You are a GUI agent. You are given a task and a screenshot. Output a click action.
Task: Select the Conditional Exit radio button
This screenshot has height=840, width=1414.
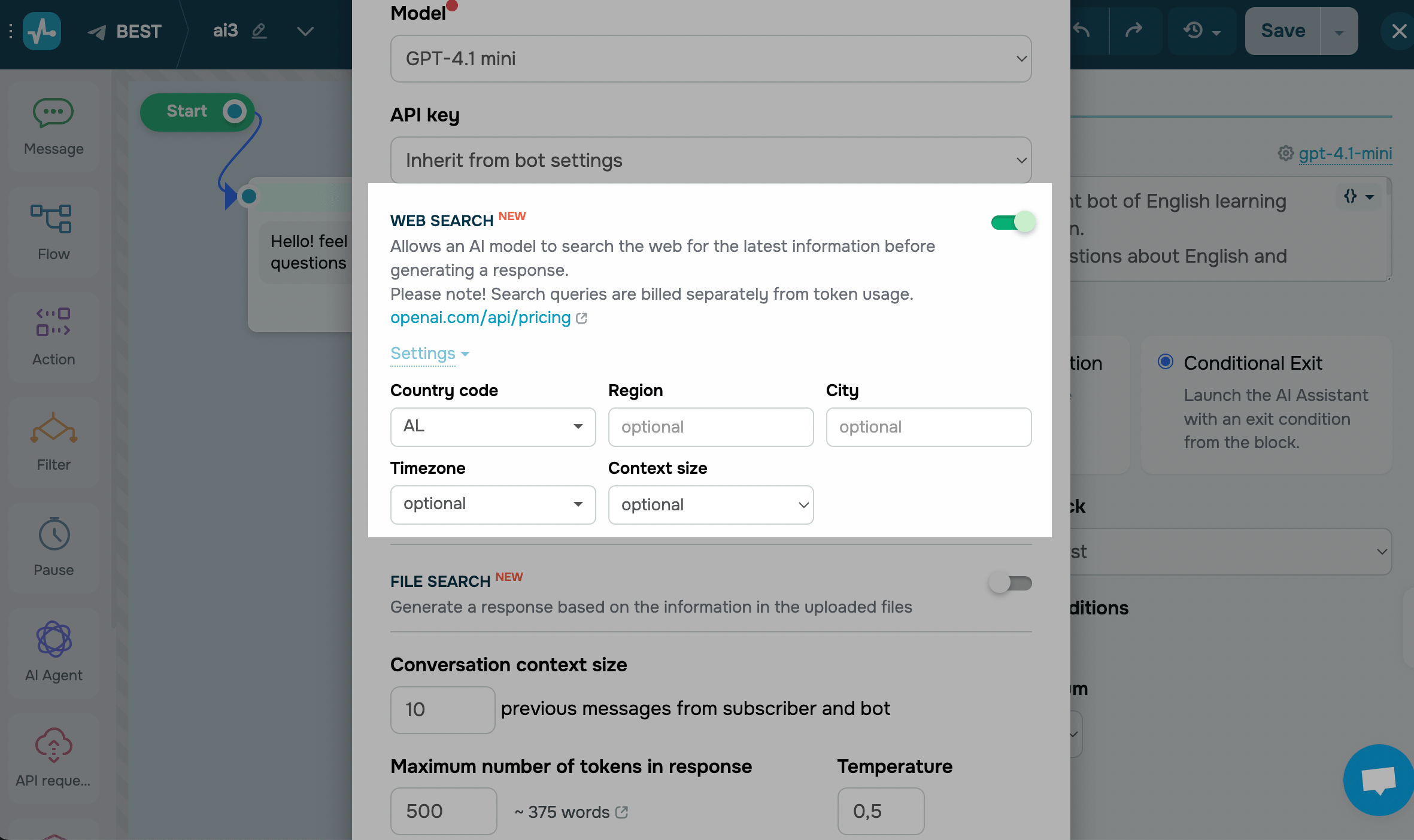1165,362
